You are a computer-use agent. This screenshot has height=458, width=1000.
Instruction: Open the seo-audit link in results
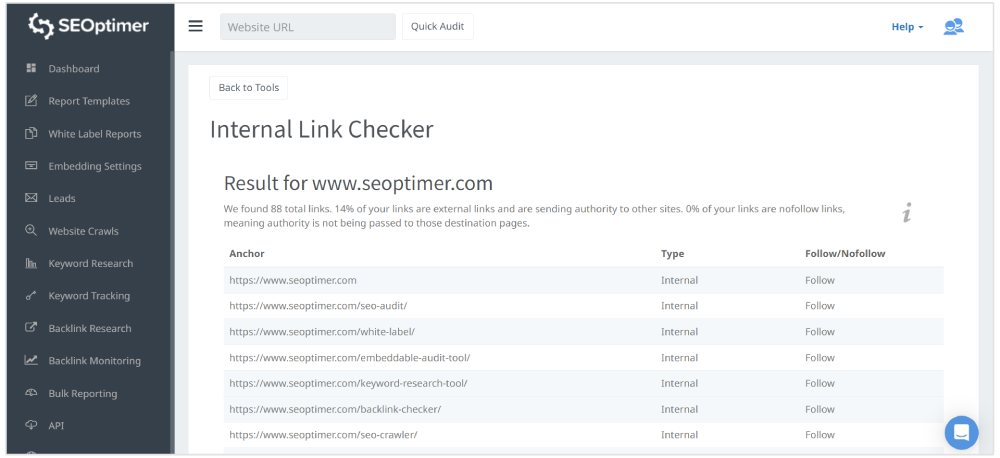[x=318, y=306]
